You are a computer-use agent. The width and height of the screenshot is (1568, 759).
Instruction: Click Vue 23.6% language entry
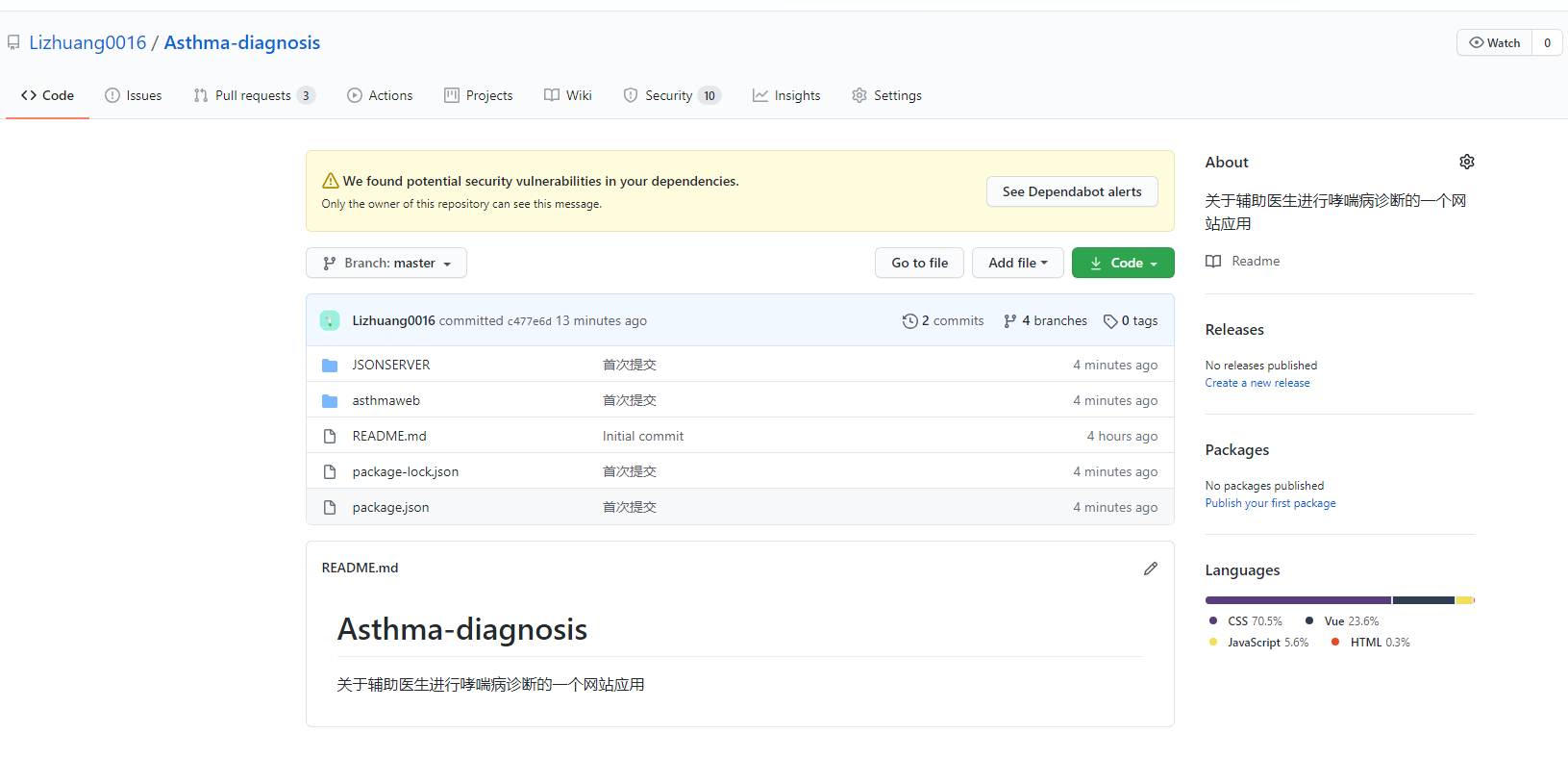tap(1342, 621)
